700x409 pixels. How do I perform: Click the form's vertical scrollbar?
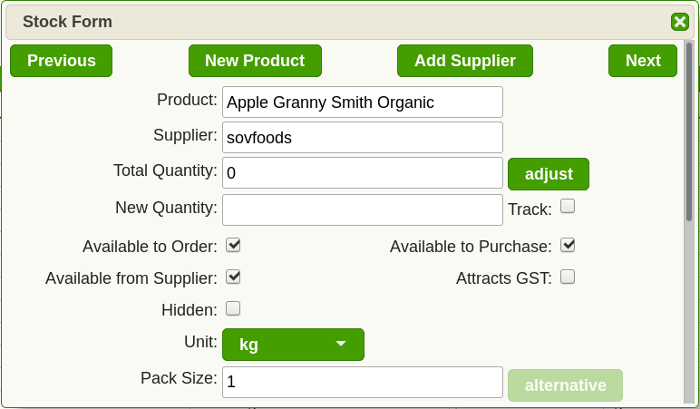coord(689,132)
